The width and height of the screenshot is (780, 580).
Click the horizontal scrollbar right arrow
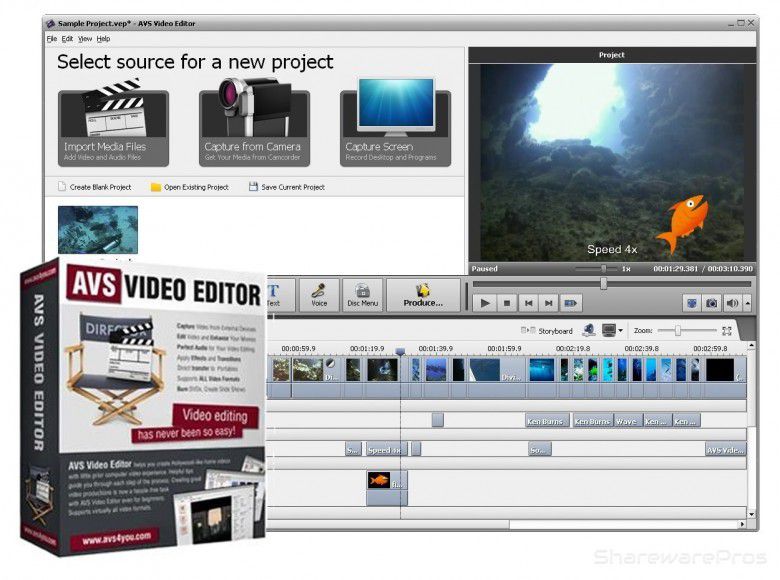click(x=743, y=524)
